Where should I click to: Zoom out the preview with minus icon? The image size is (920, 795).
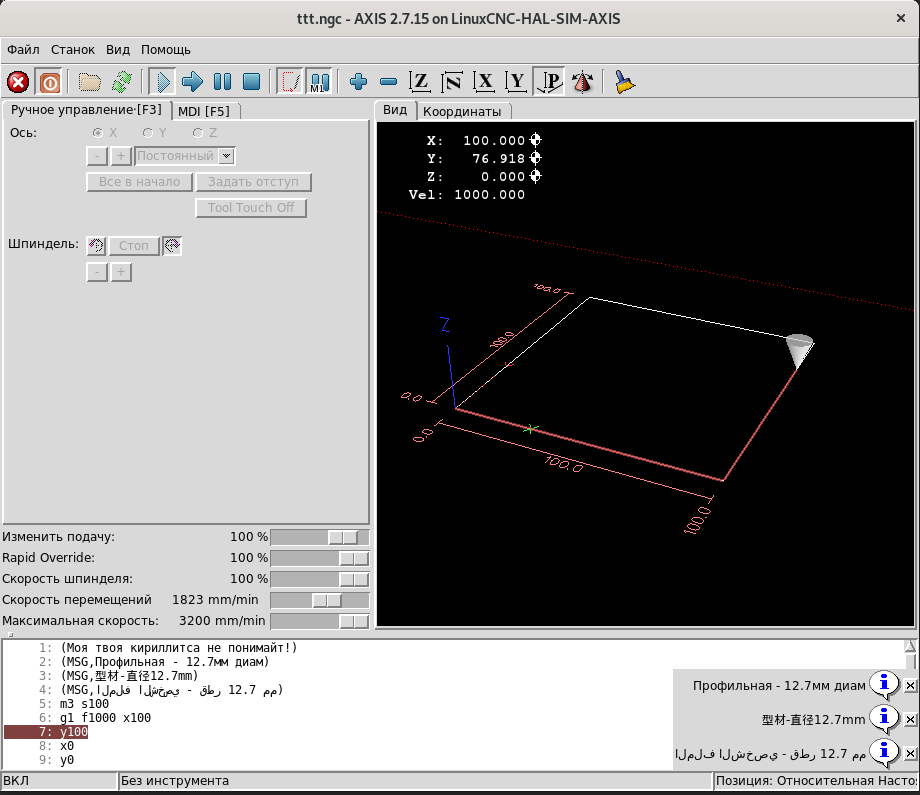[389, 82]
